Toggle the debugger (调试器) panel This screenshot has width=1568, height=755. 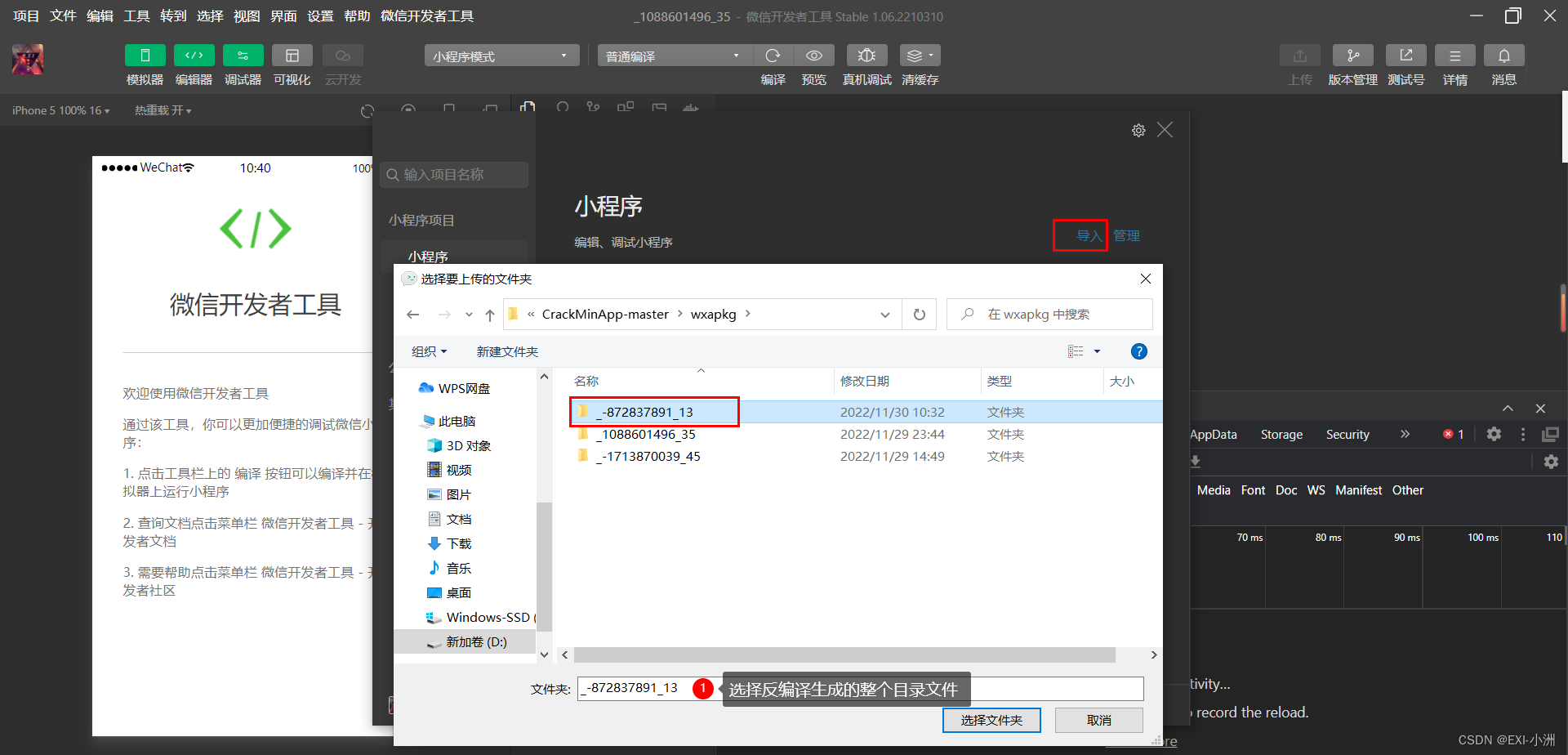[x=243, y=56]
